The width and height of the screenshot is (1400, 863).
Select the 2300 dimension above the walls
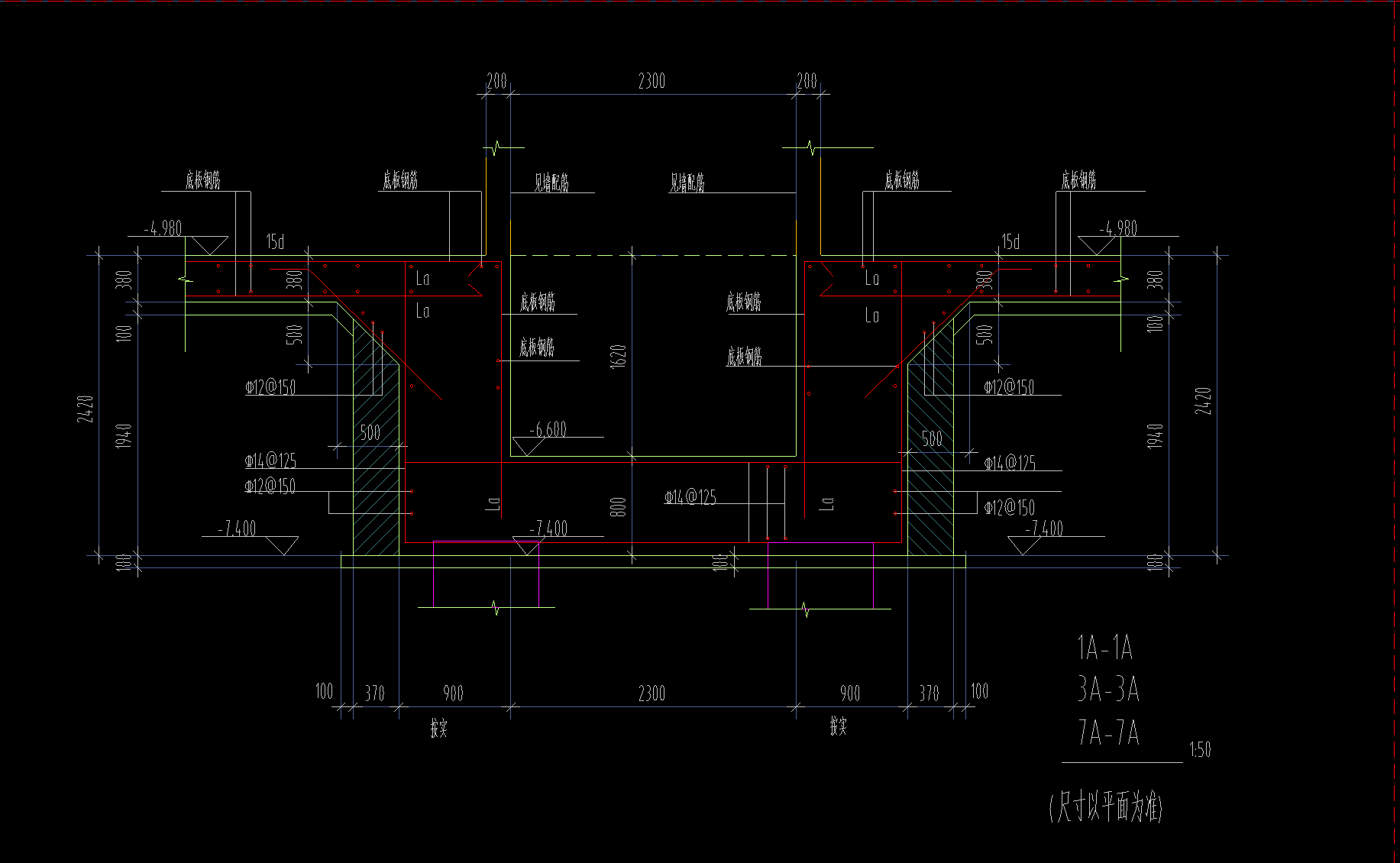click(x=652, y=81)
